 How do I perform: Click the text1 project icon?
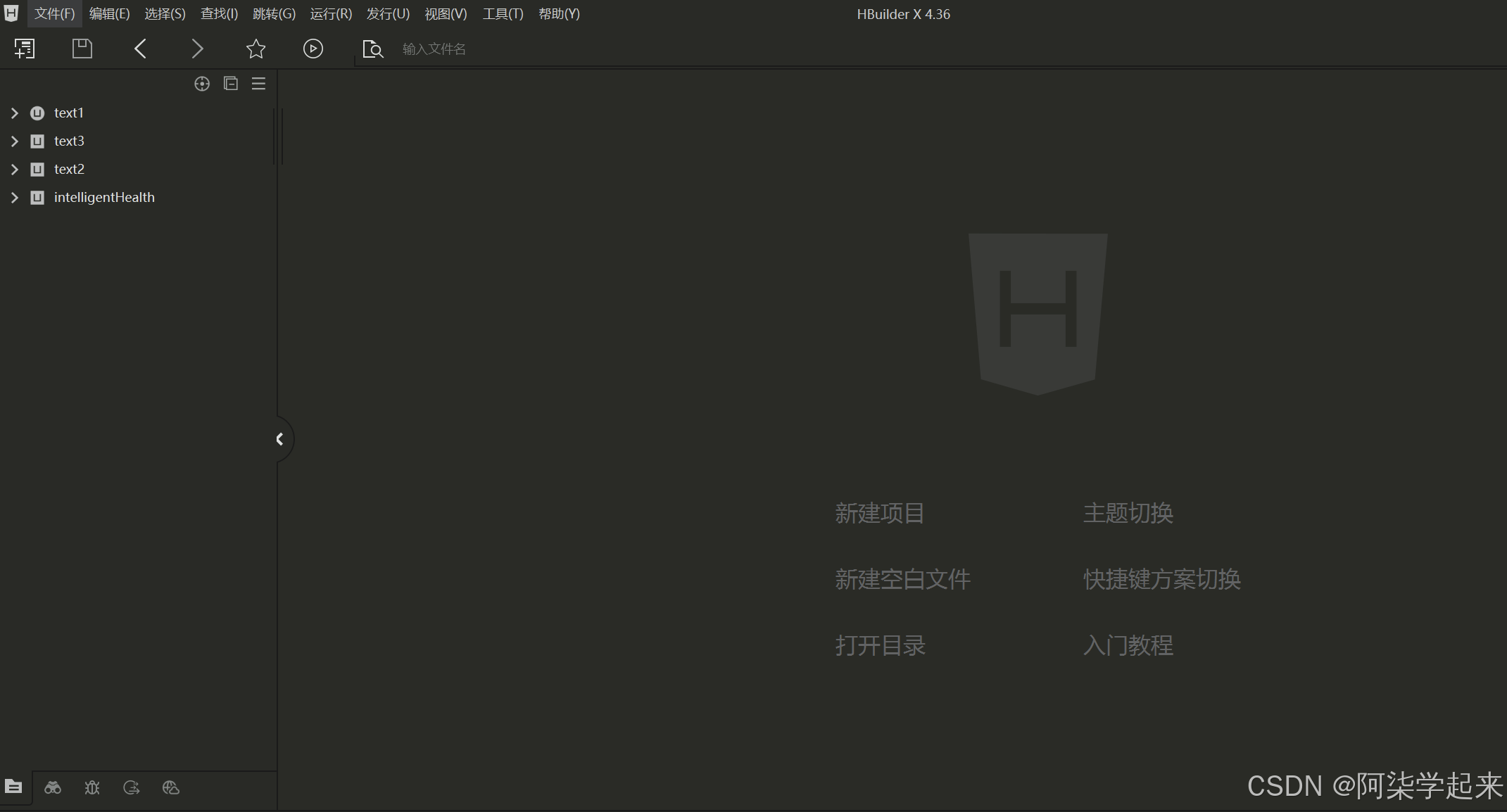[x=37, y=113]
